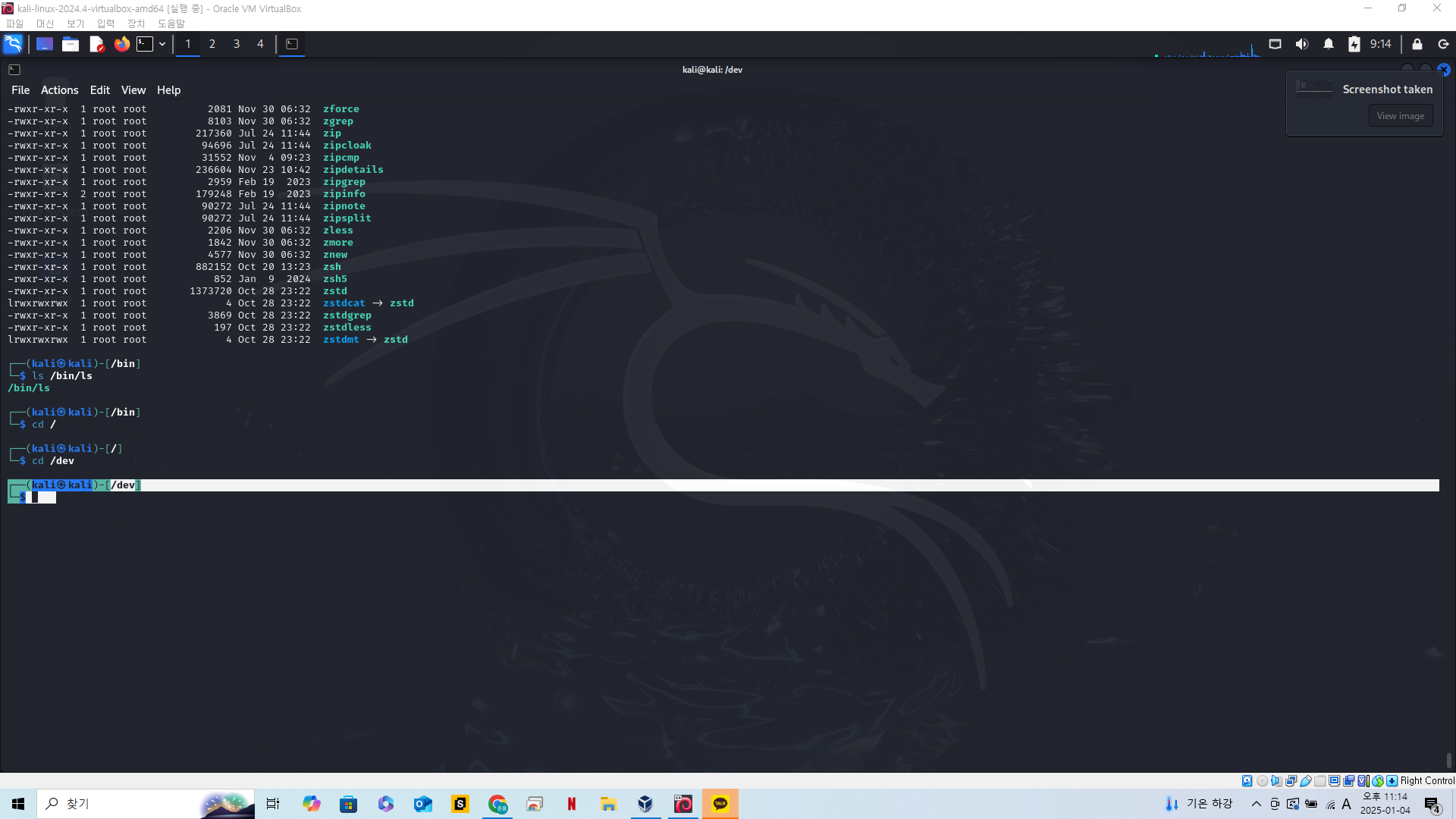This screenshot has height=819, width=1456.
Task: Click the View image button
Action: coord(1400,116)
